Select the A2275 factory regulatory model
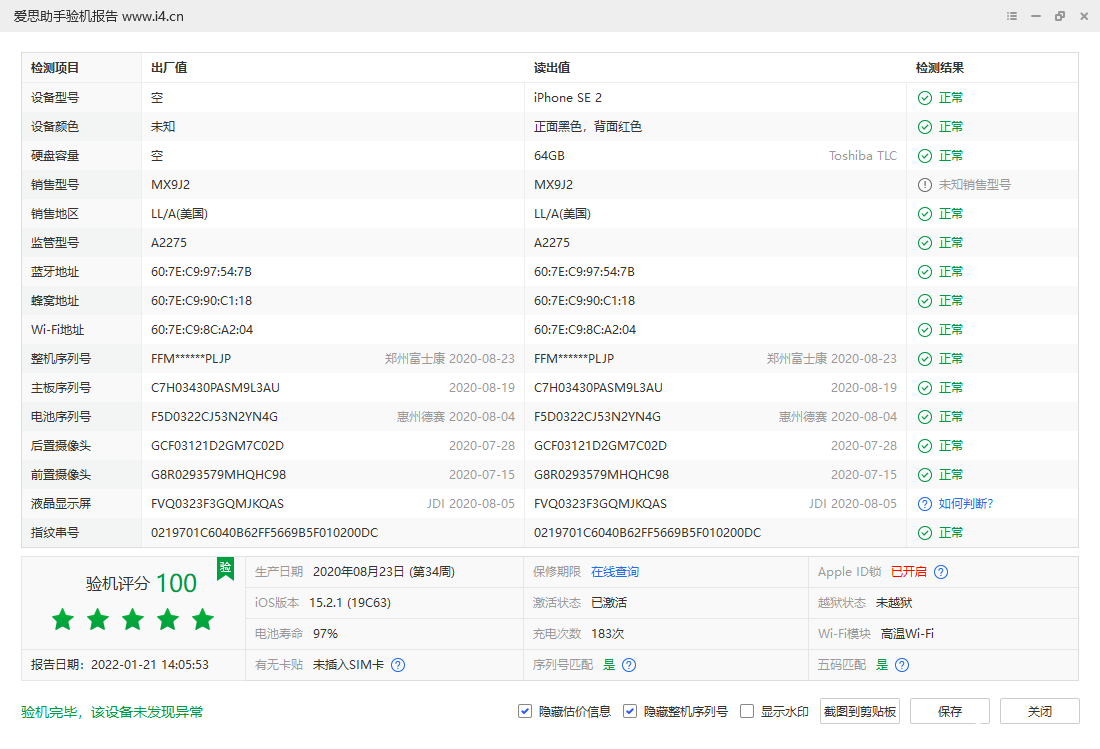 click(169, 243)
